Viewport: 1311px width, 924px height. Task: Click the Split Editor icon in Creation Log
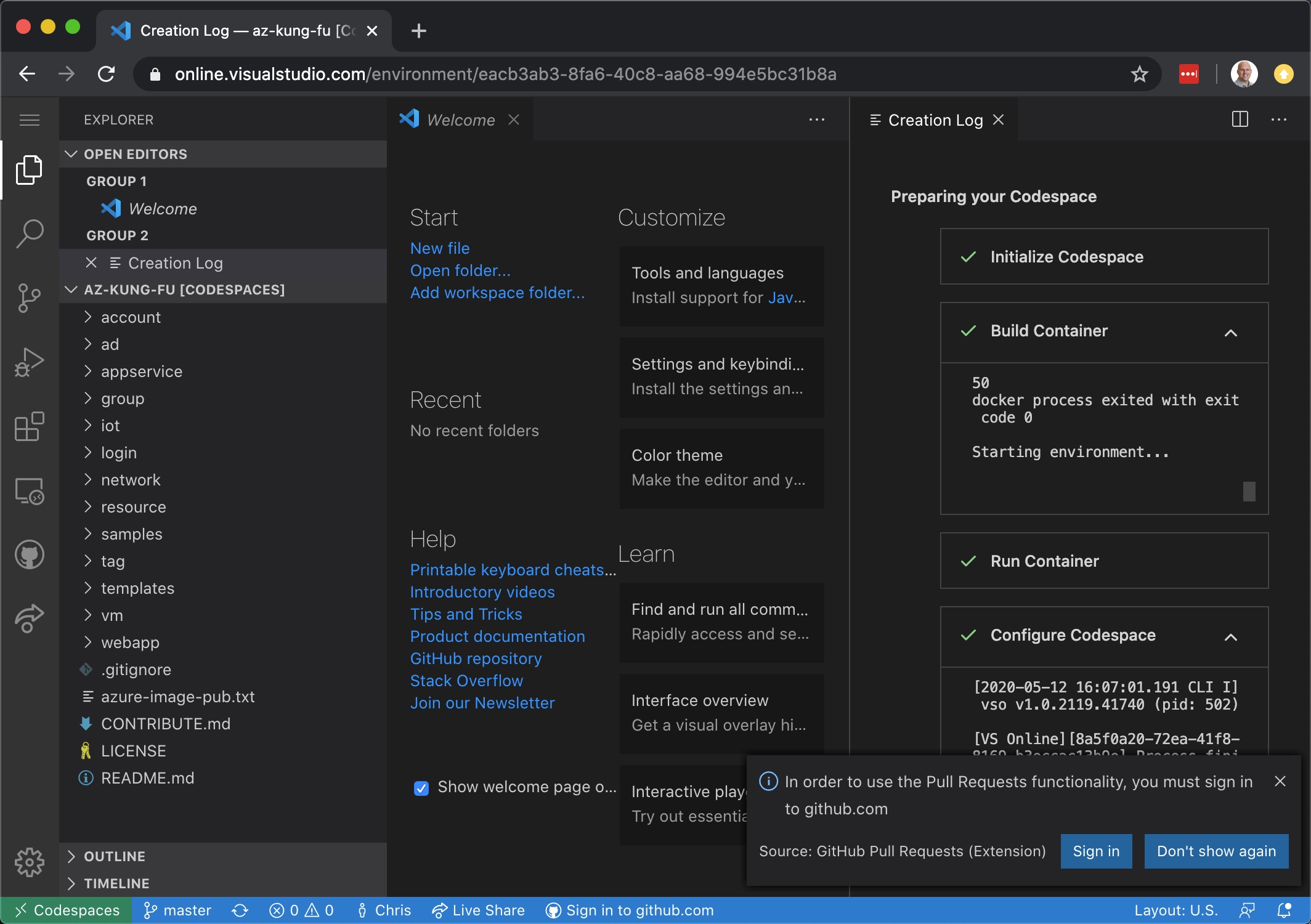pos(1240,120)
